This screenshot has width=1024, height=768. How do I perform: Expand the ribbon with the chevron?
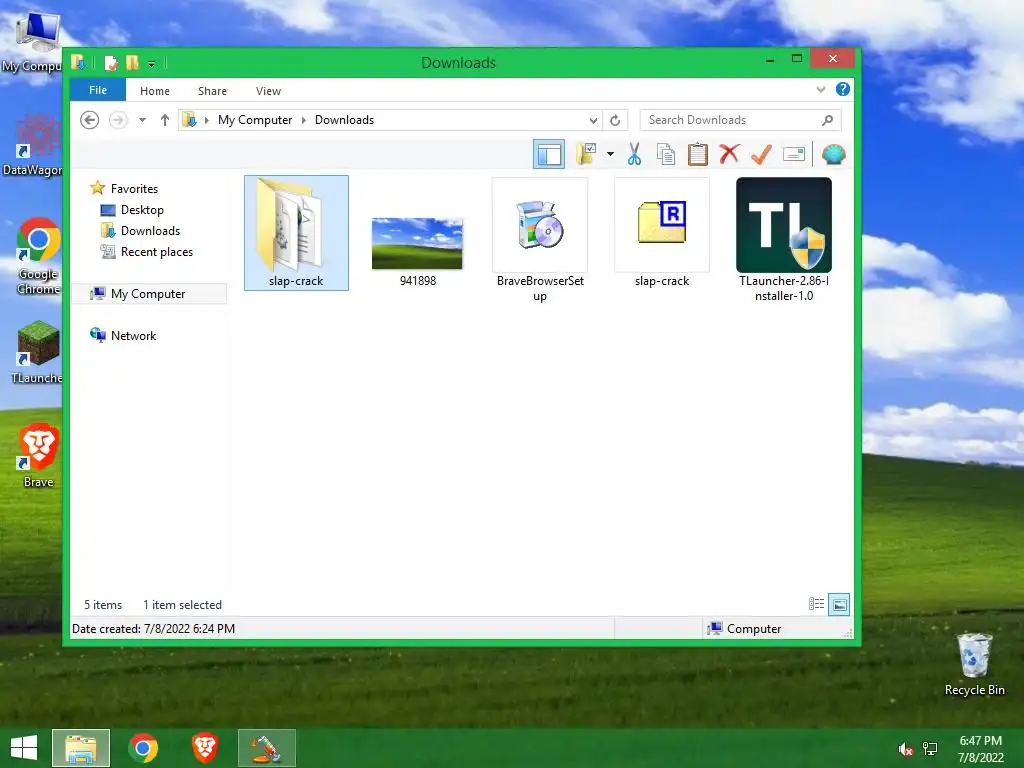[821, 89]
